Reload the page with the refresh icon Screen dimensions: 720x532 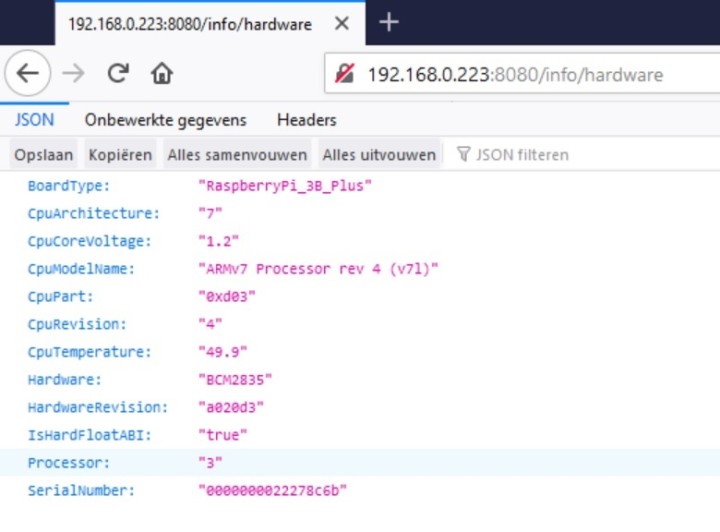coord(118,73)
